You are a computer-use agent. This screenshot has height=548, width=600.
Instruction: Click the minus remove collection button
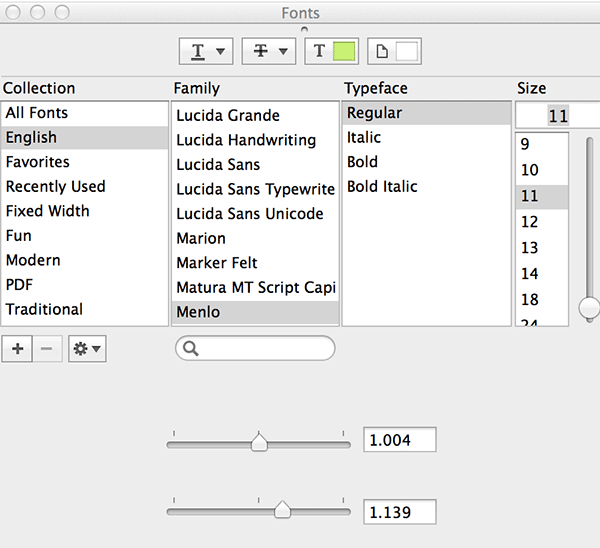(x=47, y=348)
